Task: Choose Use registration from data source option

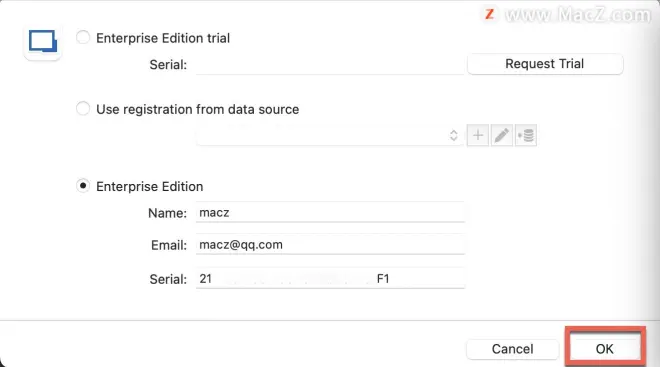Action: tap(83, 108)
